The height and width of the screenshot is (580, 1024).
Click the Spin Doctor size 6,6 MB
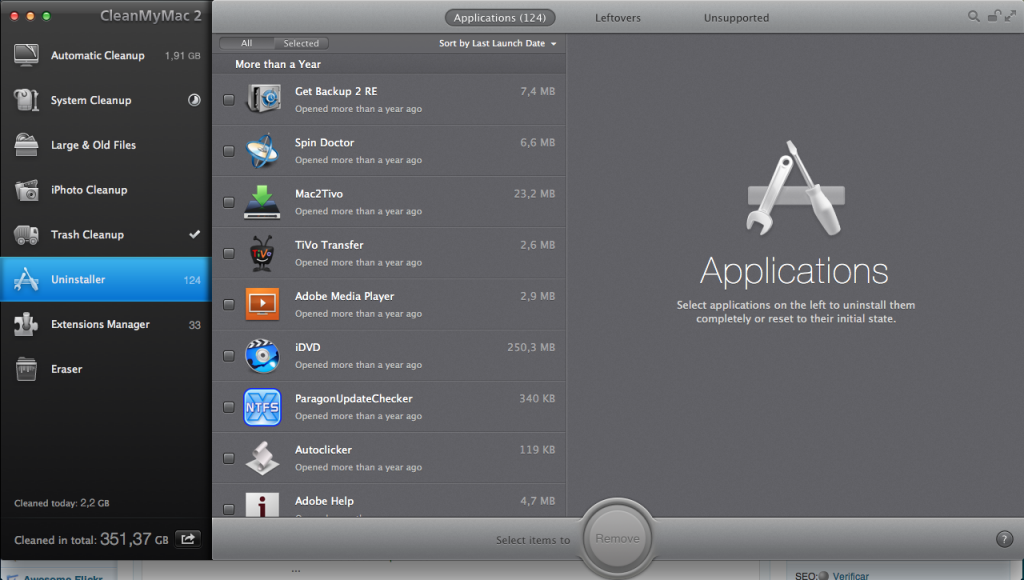click(x=537, y=142)
